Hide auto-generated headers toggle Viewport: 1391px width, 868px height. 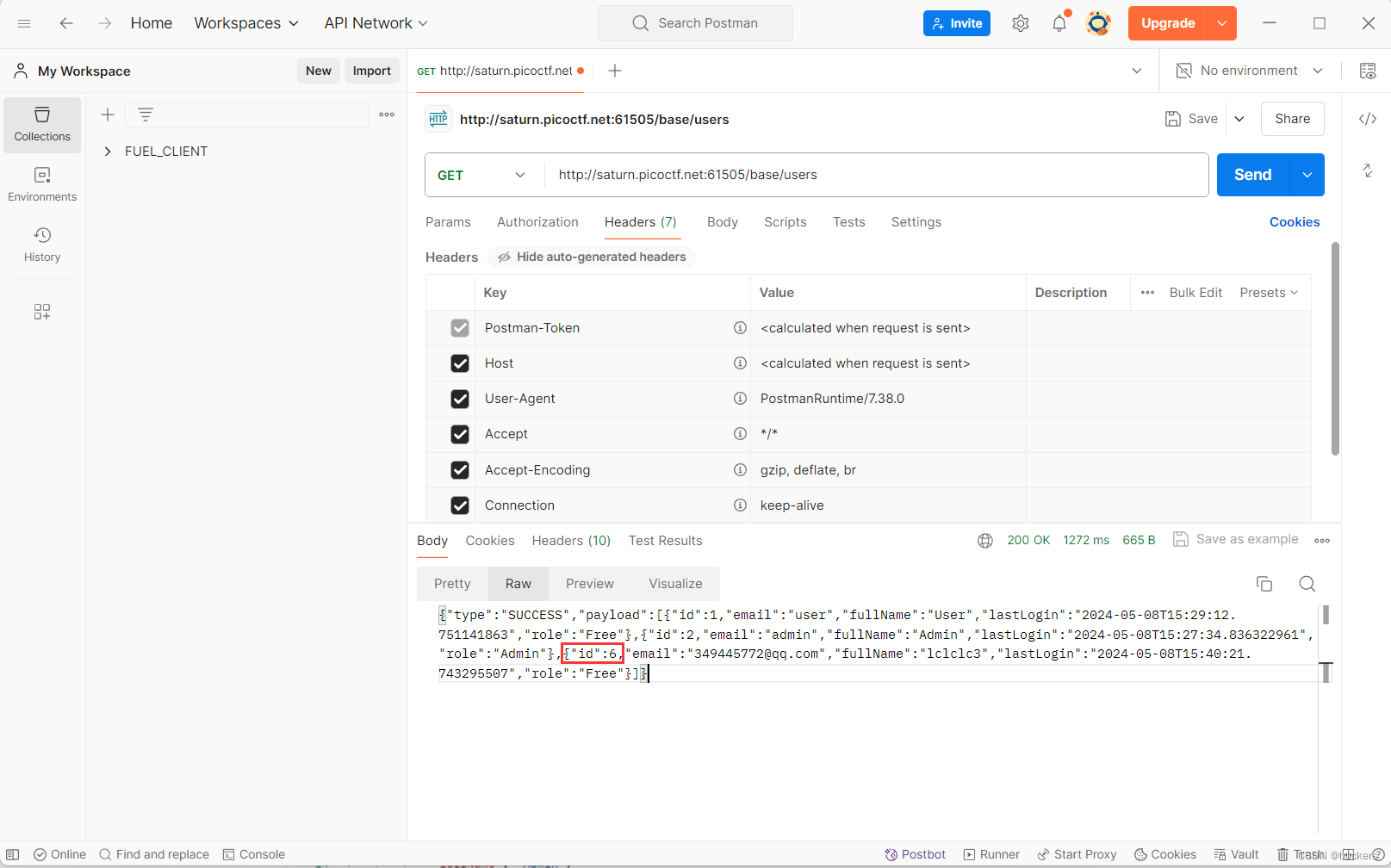592,257
